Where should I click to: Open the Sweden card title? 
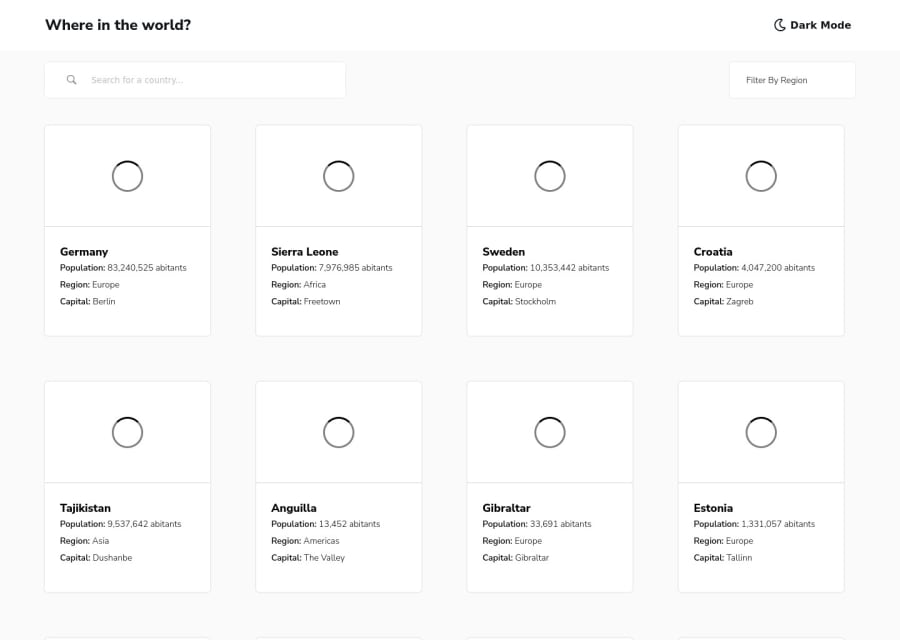[503, 251]
